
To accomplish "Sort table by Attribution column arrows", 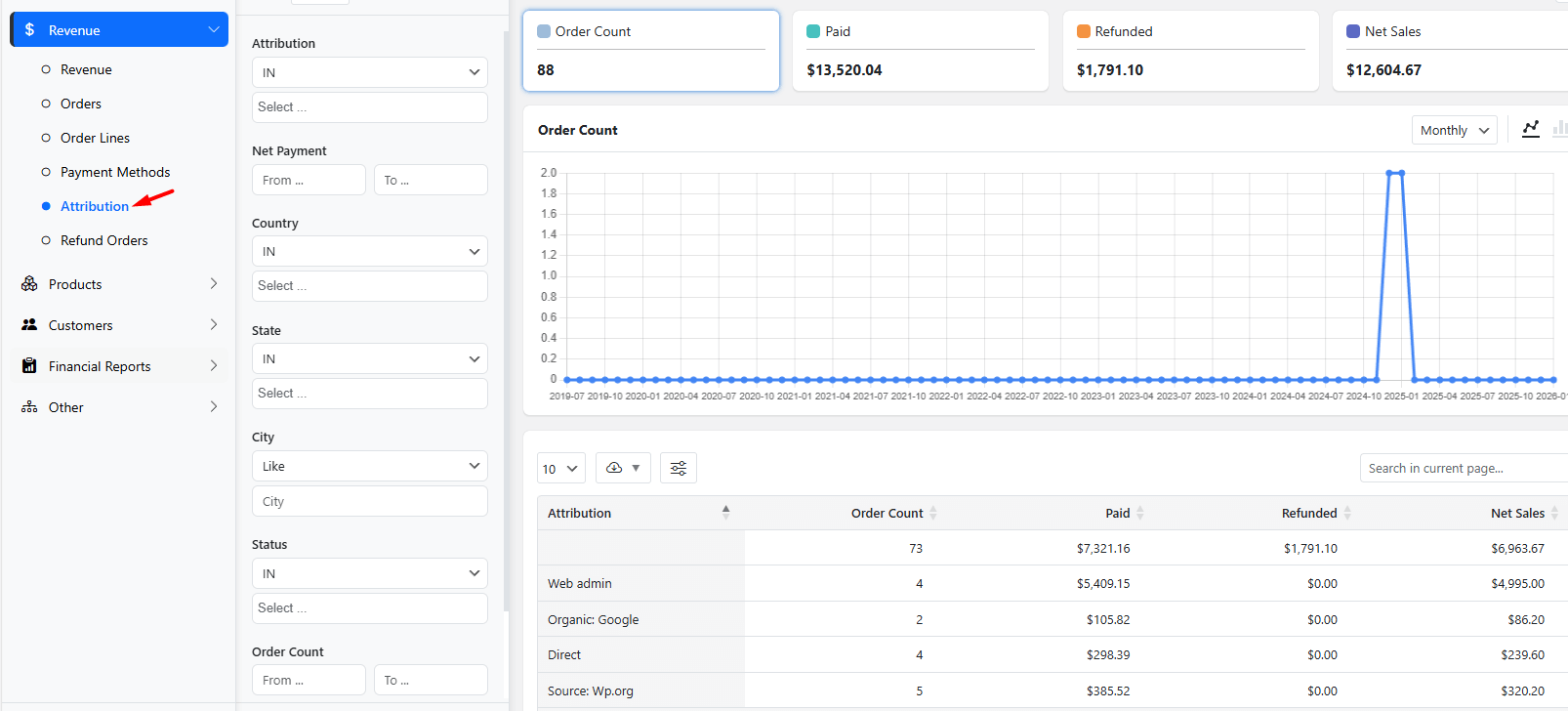I will 725,513.
